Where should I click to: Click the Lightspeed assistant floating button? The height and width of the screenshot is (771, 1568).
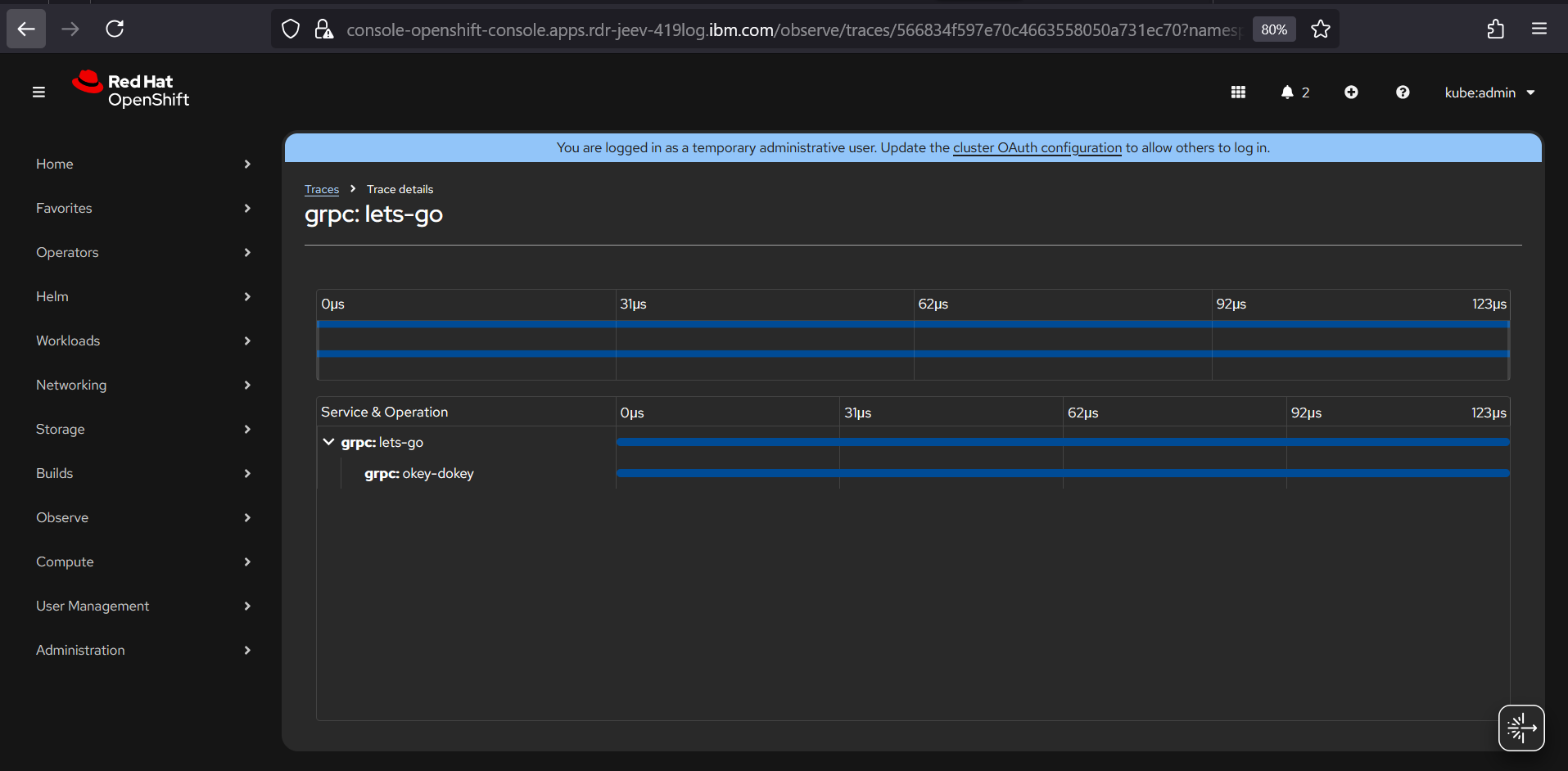(x=1521, y=727)
